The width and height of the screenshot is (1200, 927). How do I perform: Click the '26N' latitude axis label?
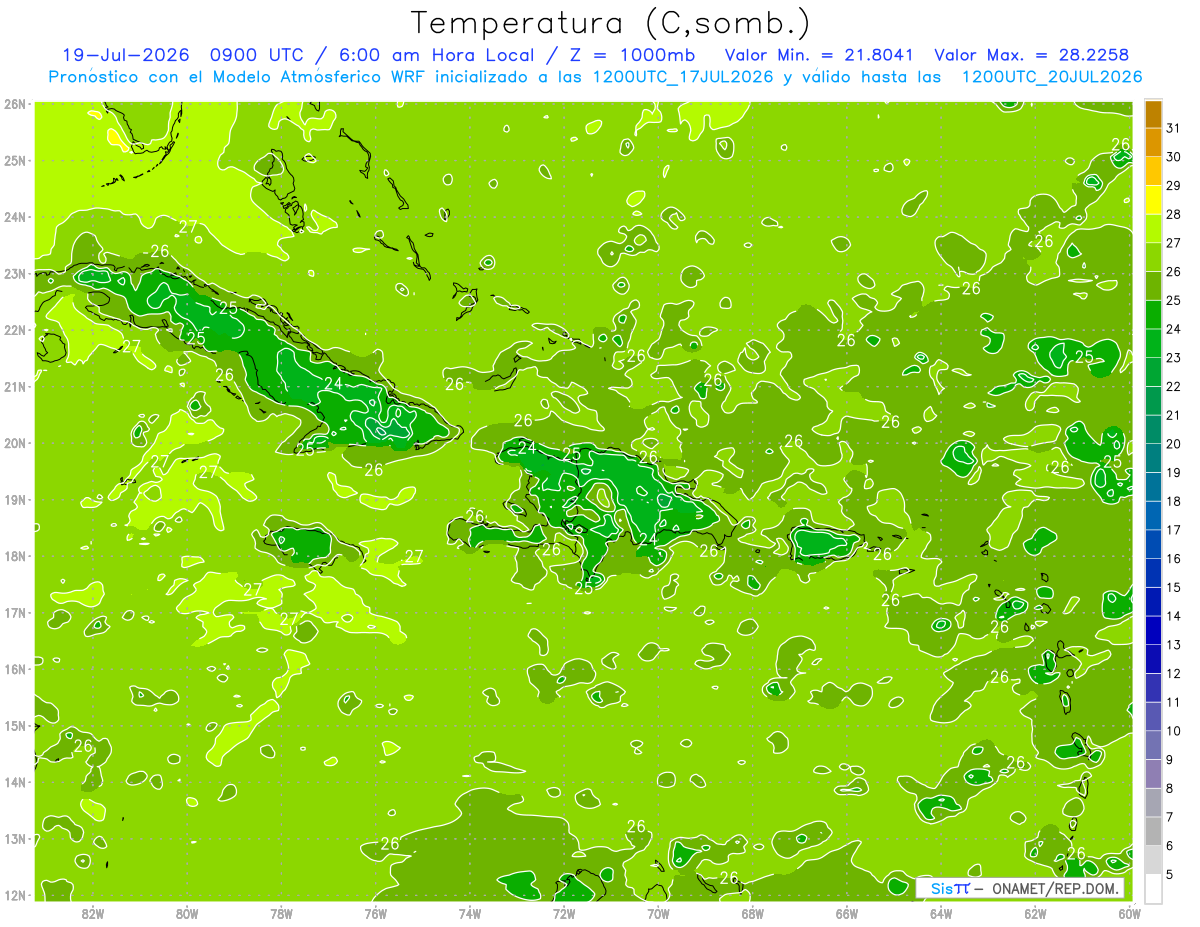[15, 104]
